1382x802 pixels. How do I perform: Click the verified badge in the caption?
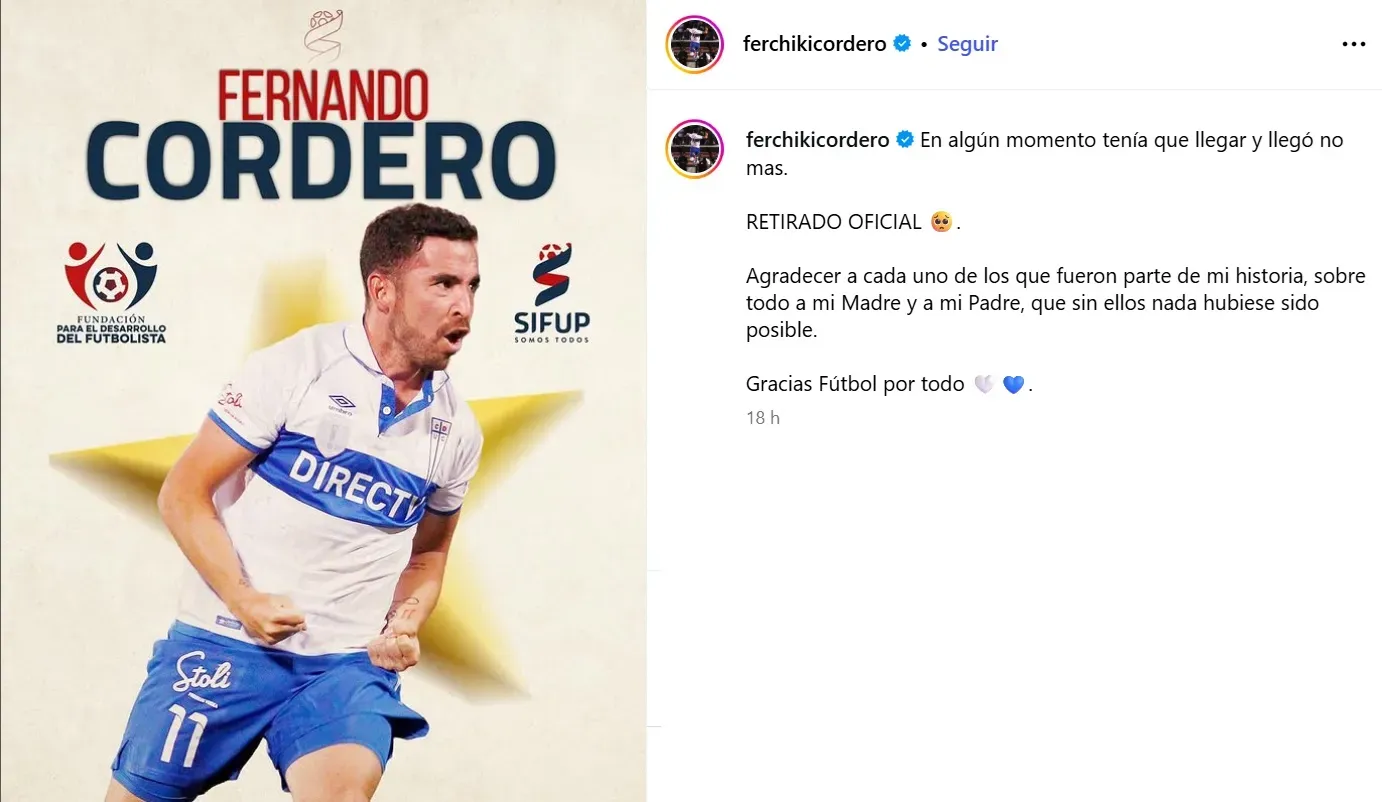(905, 140)
